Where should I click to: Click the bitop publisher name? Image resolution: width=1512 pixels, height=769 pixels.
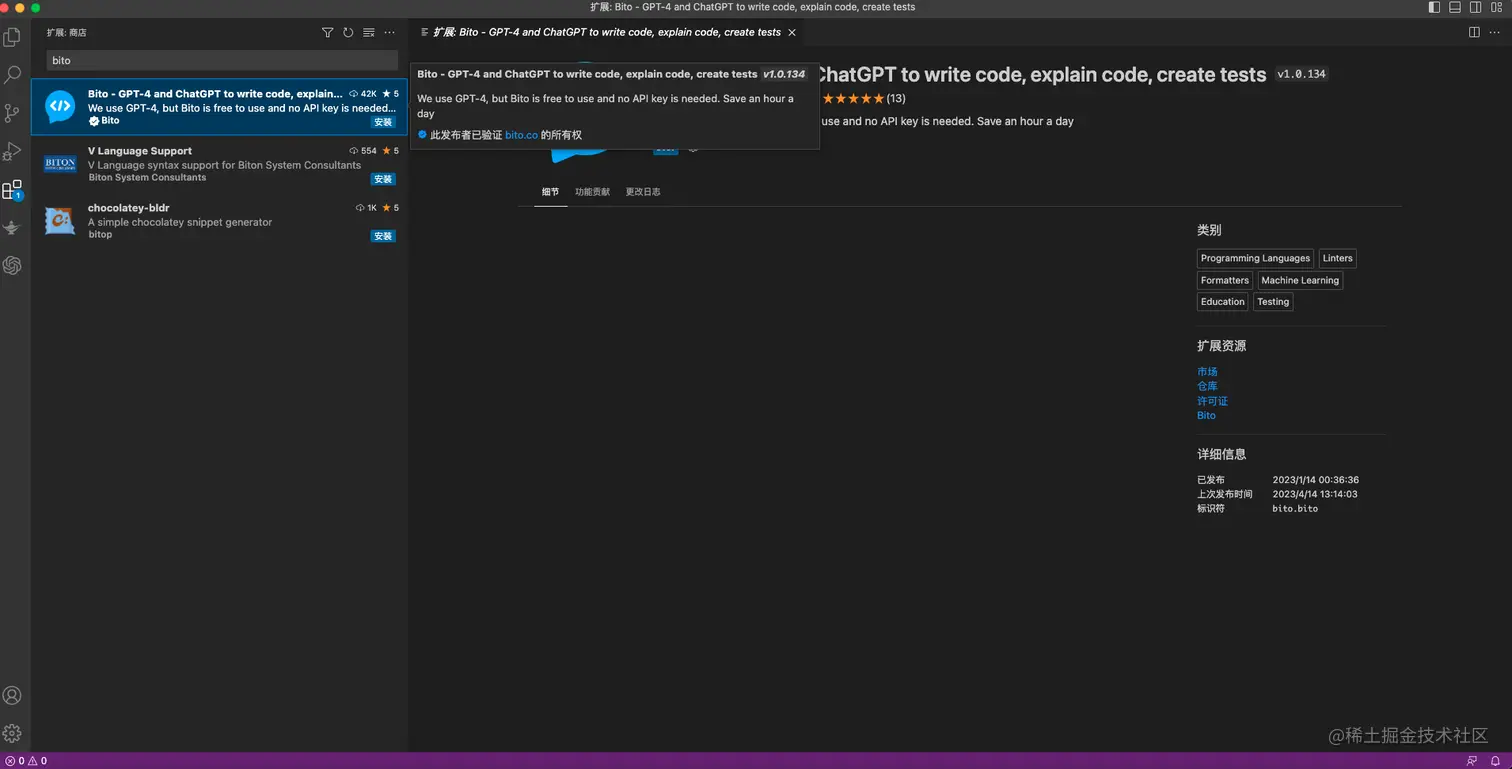[100, 235]
